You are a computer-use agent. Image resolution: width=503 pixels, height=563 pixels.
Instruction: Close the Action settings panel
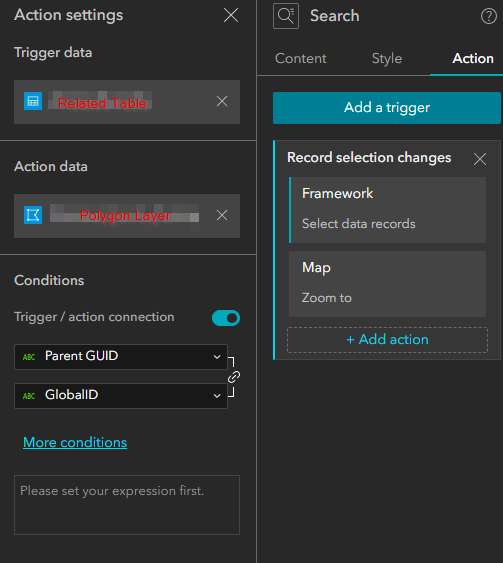point(231,15)
